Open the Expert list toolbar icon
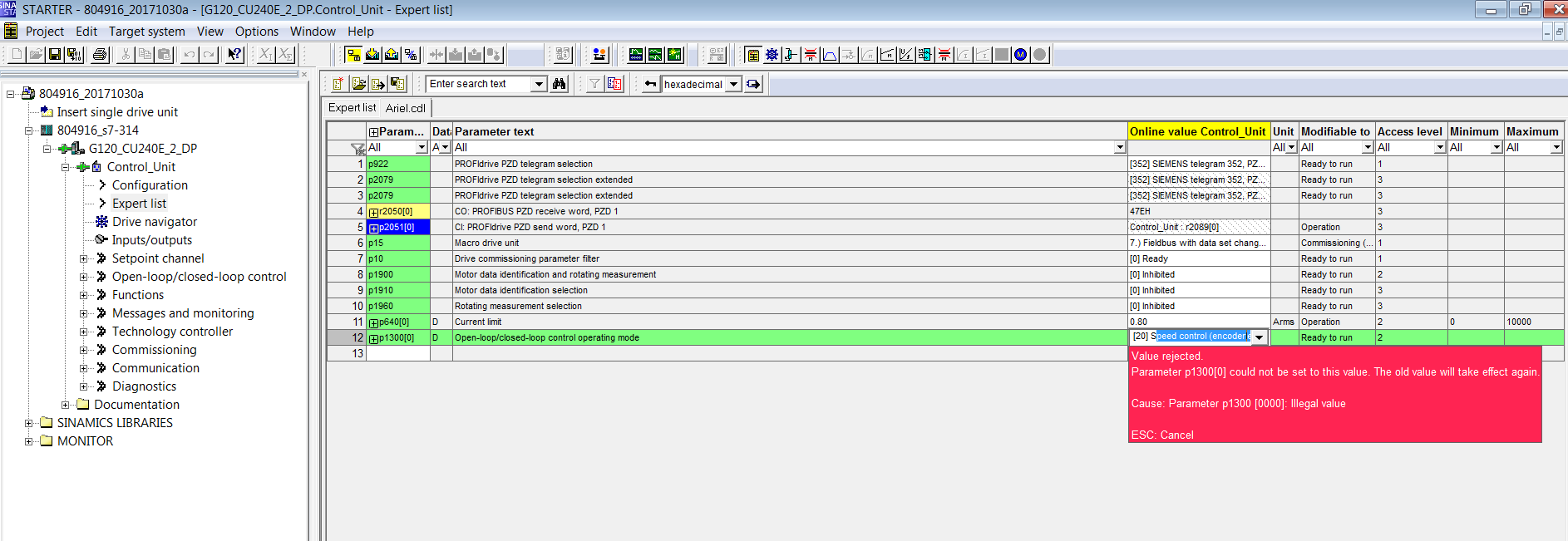 pos(753,55)
